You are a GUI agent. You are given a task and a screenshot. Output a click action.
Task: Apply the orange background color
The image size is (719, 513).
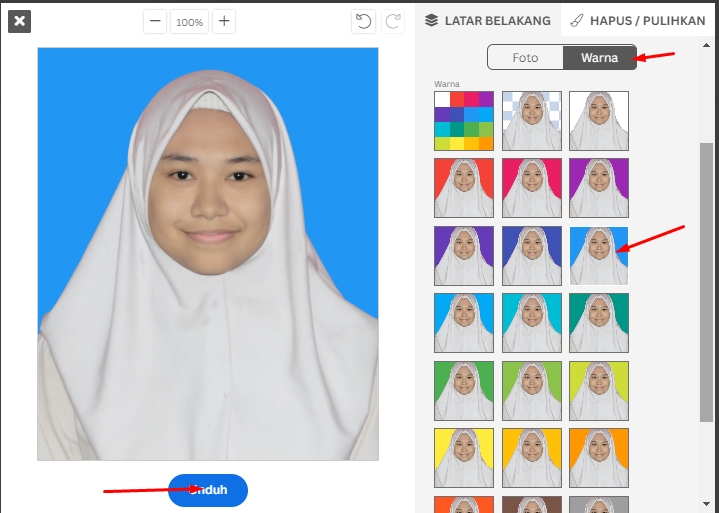[x=599, y=458]
